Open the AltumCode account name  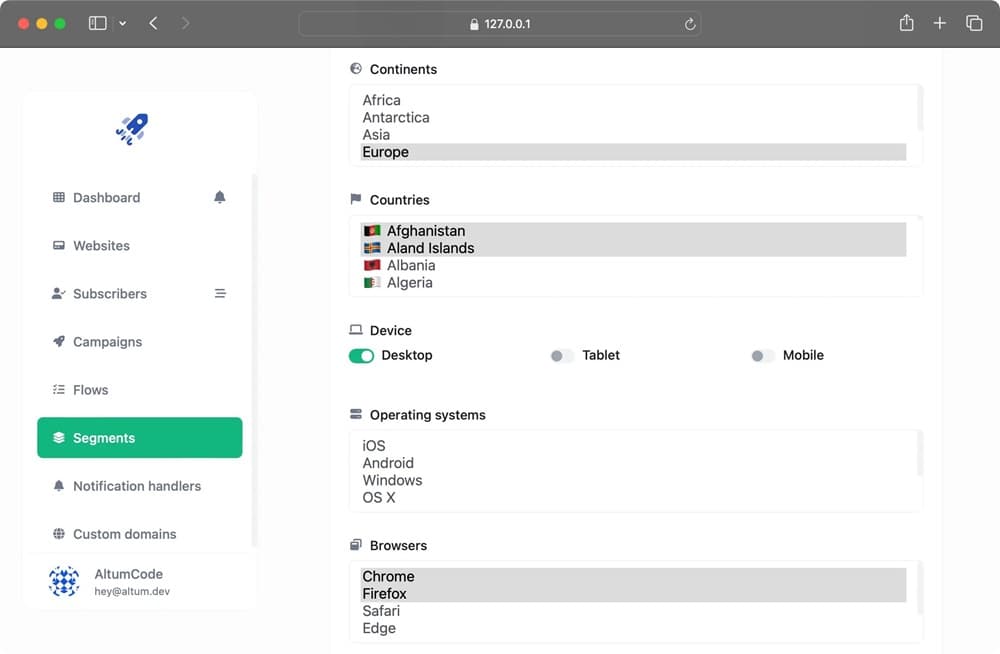[x=128, y=574]
